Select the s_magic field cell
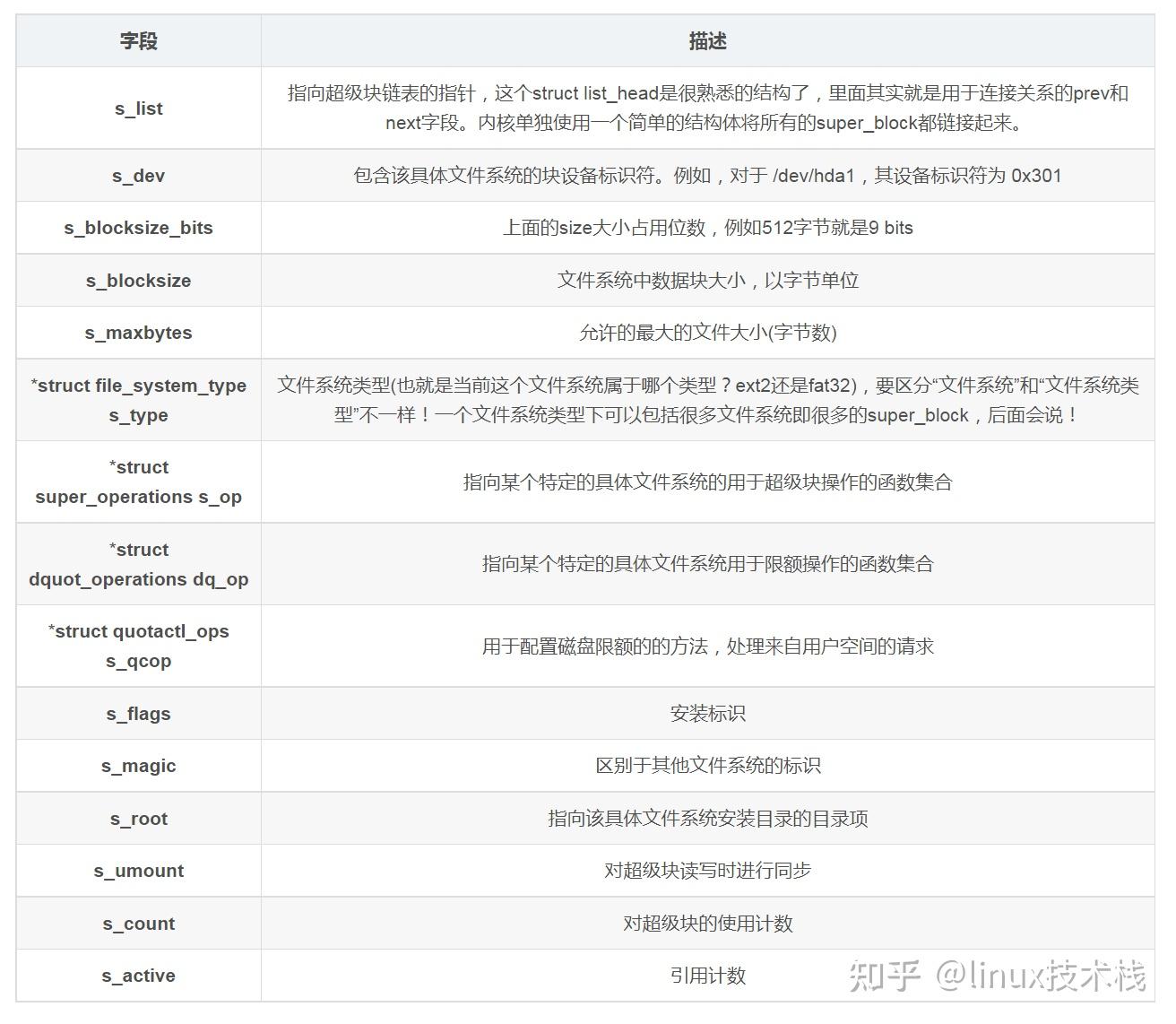This screenshot has height=1024, width=1176. (138, 766)
